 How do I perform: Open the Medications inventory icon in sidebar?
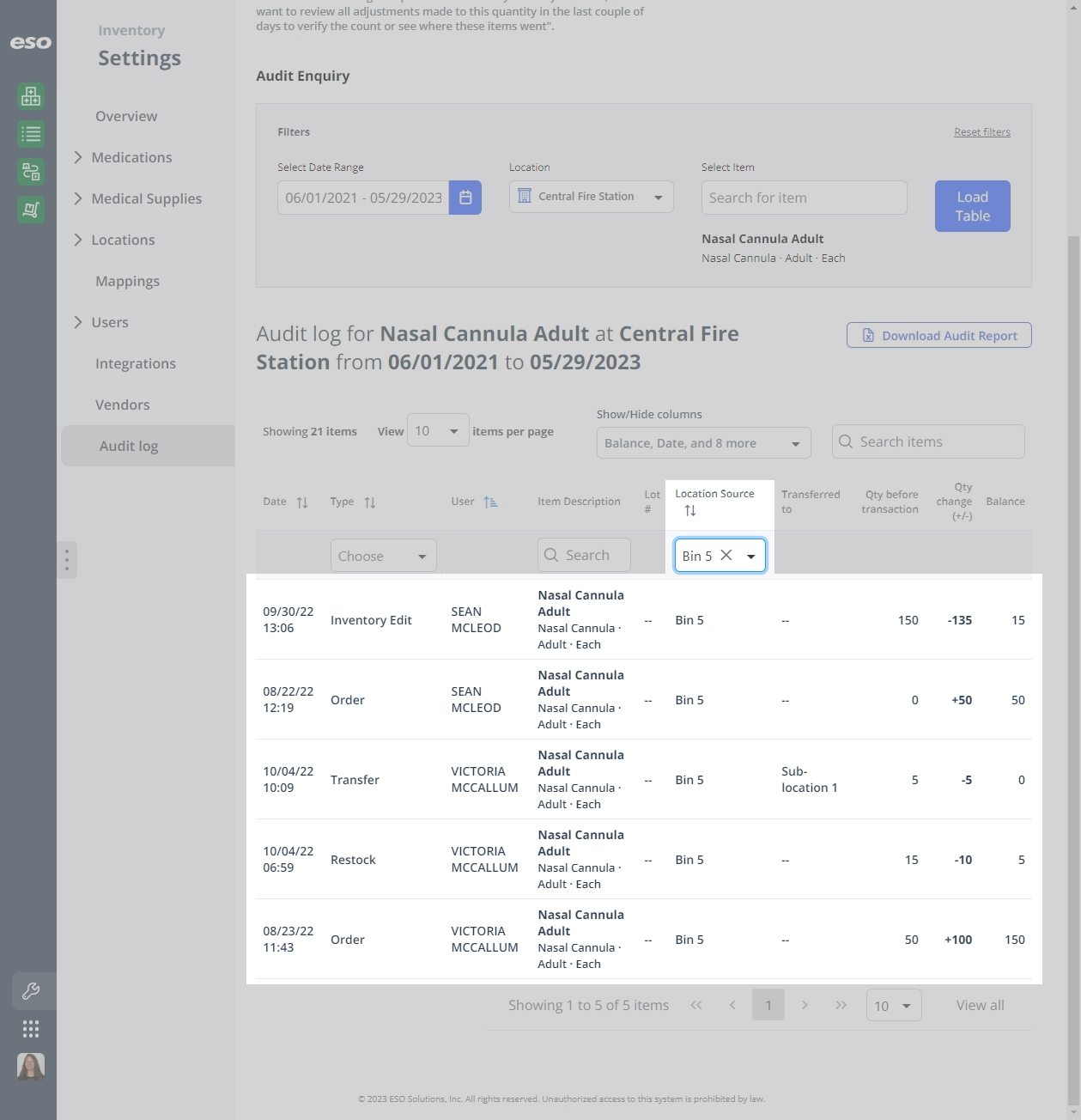[x=30, y=96]
